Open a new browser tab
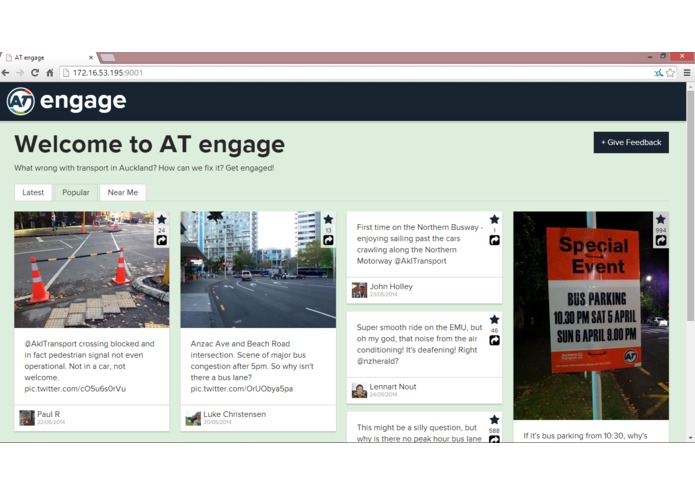695x494 pixels. (108, 58)
